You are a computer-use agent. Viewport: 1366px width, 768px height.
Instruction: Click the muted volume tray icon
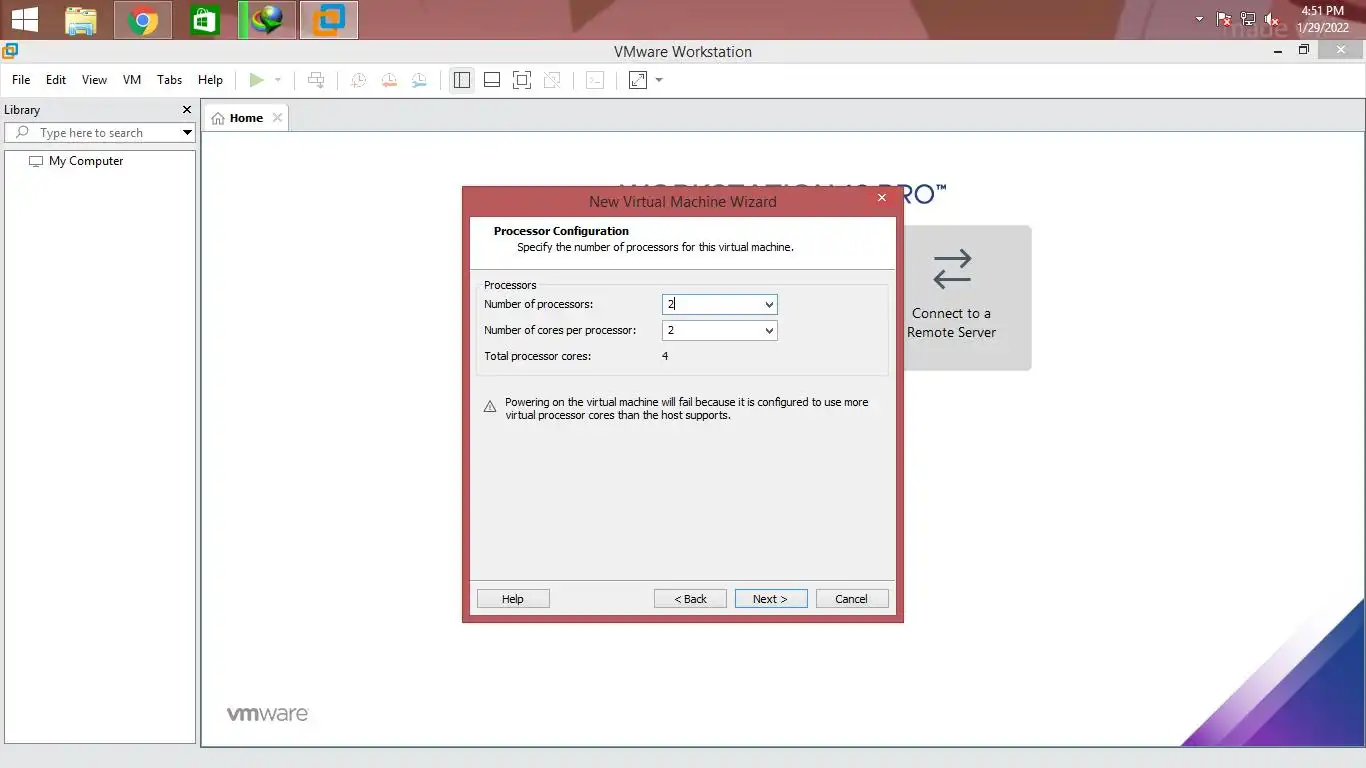pyautogui.click(x=1272, y=19)
